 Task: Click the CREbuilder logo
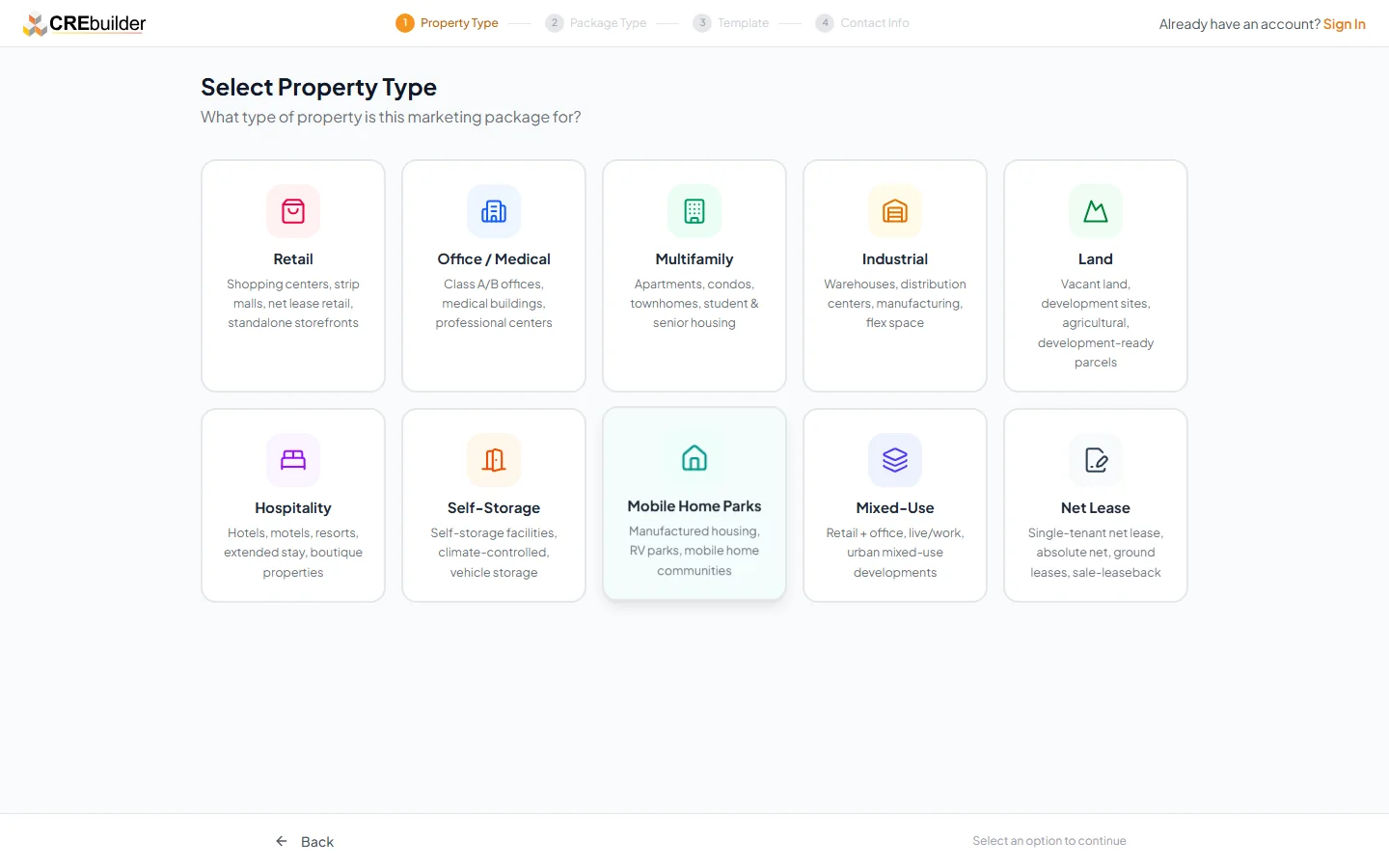84,22
